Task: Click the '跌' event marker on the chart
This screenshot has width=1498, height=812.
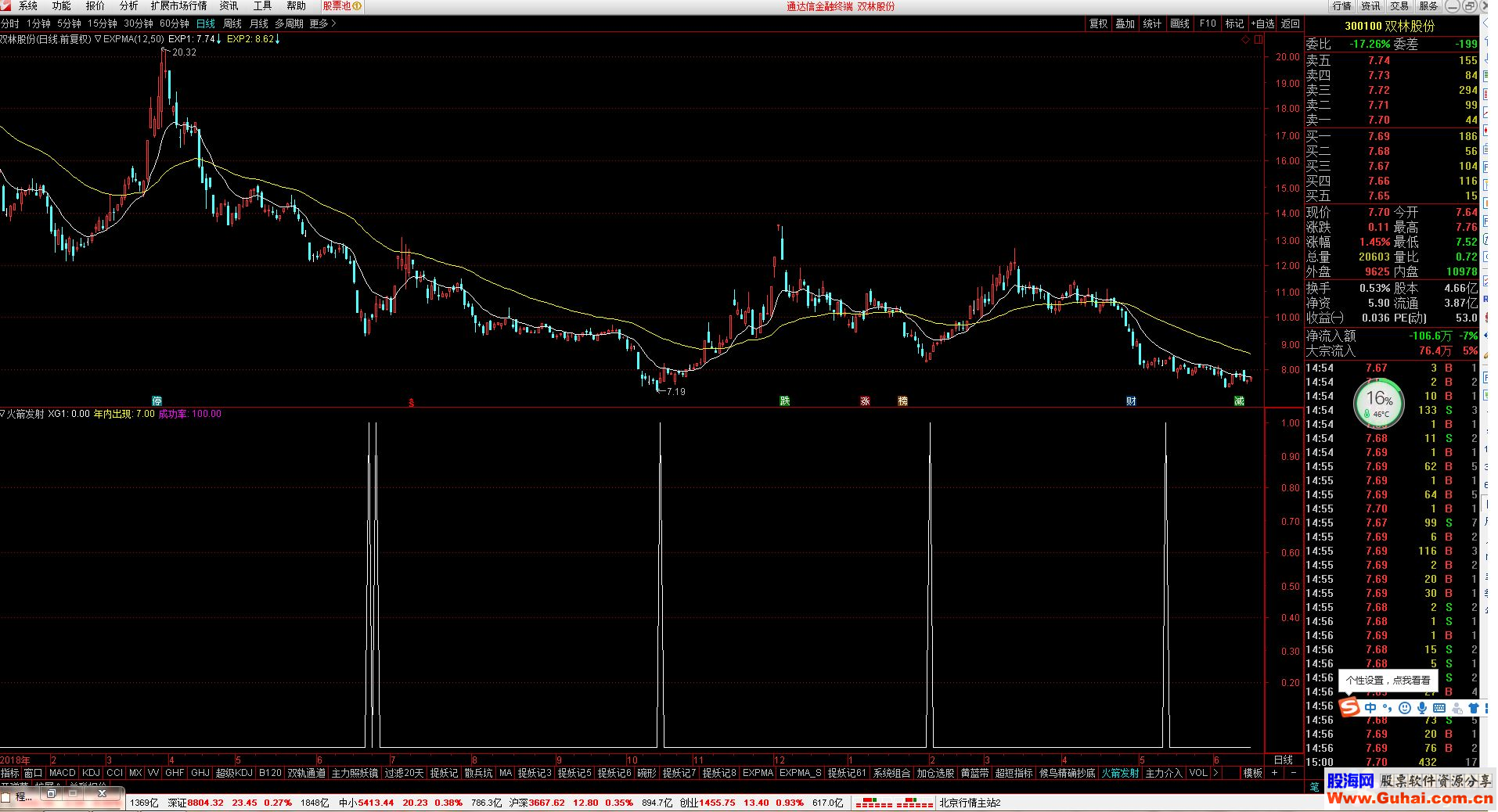Action: tap(784, 401)
